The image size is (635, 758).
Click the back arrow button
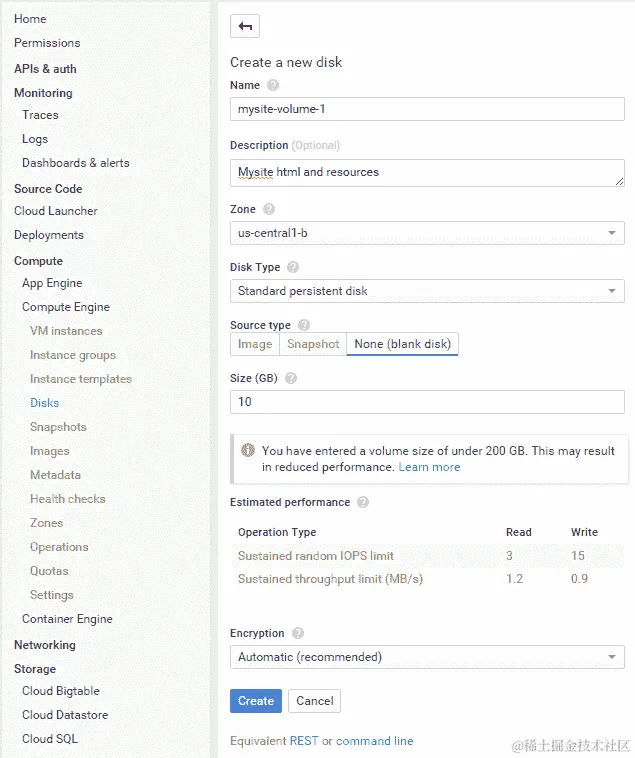tap(245, 26)
